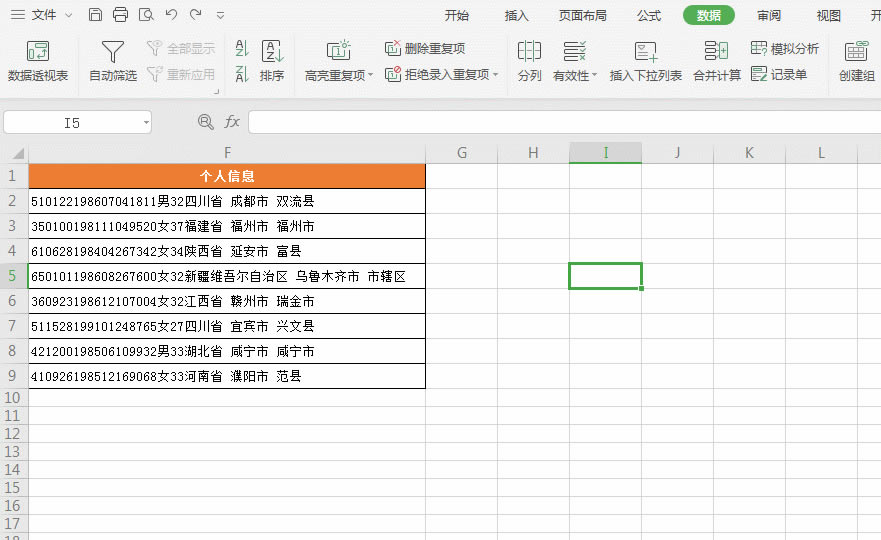Select row 5 header
The height and width of the screenshot is (540, 881).
click(13, 276)
